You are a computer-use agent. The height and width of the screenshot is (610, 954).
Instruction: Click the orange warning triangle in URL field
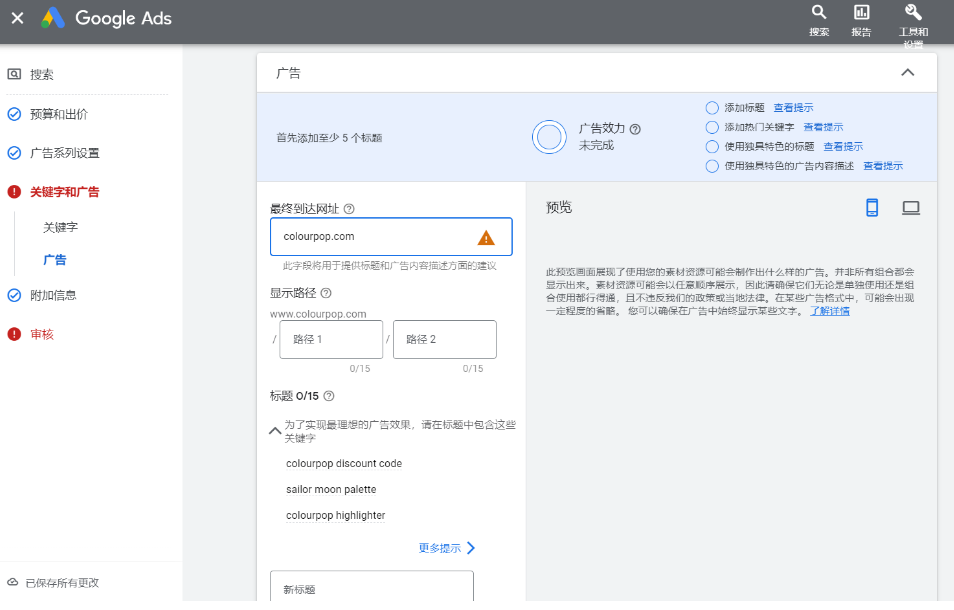486,238
